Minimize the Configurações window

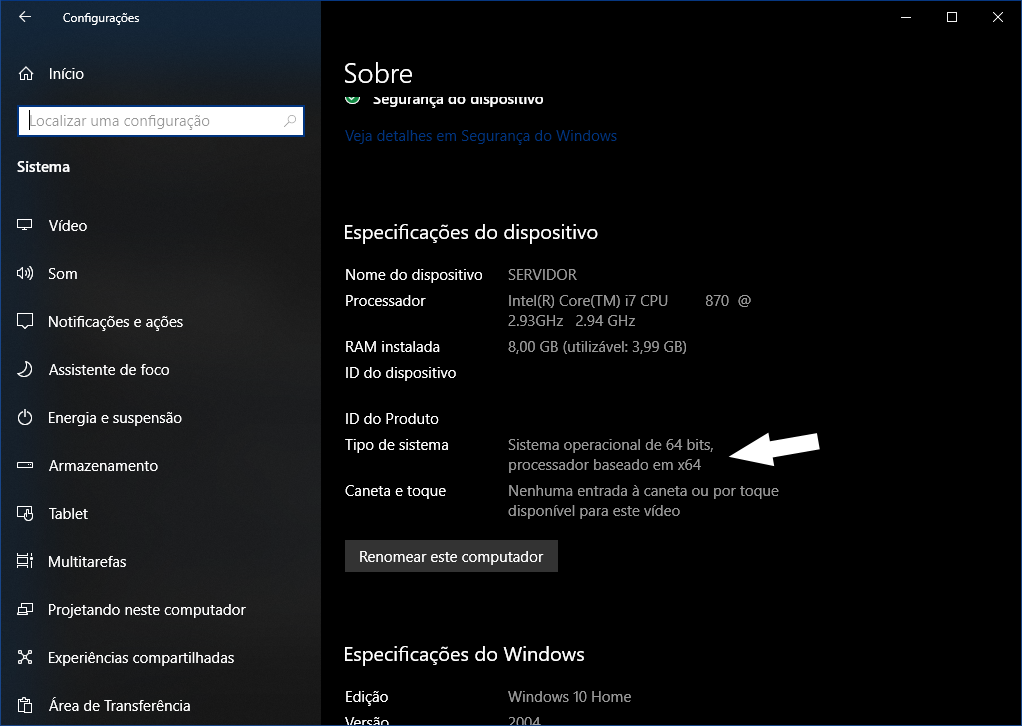coord(906,18)
